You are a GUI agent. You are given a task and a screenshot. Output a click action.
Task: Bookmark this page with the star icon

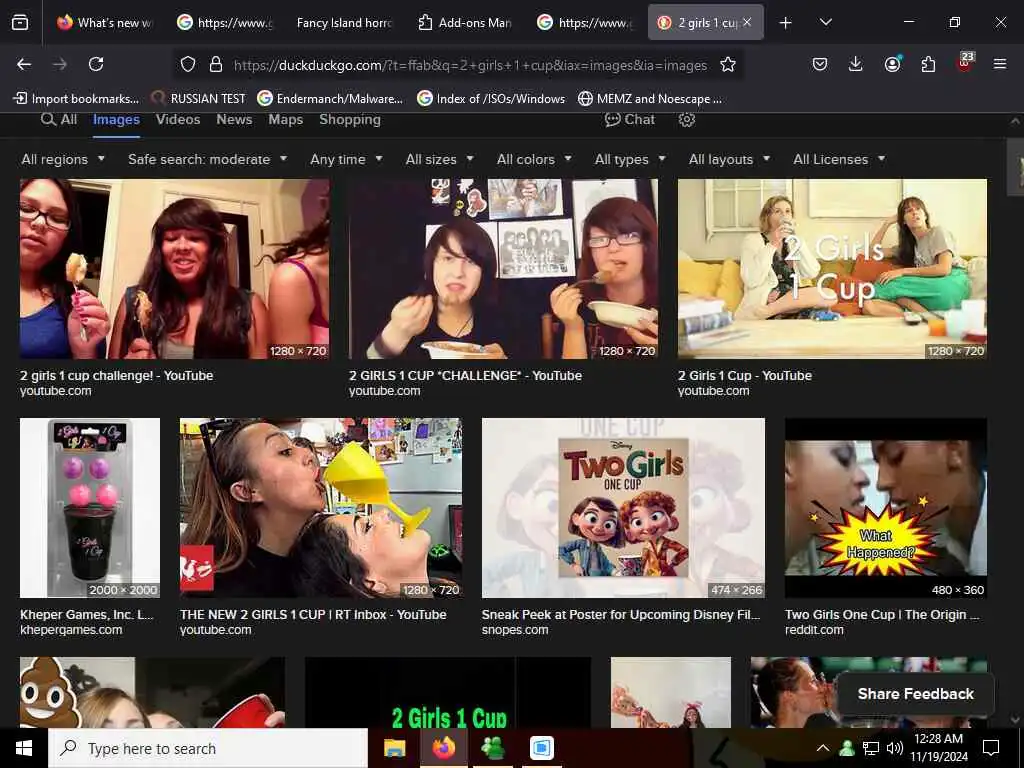728,64
